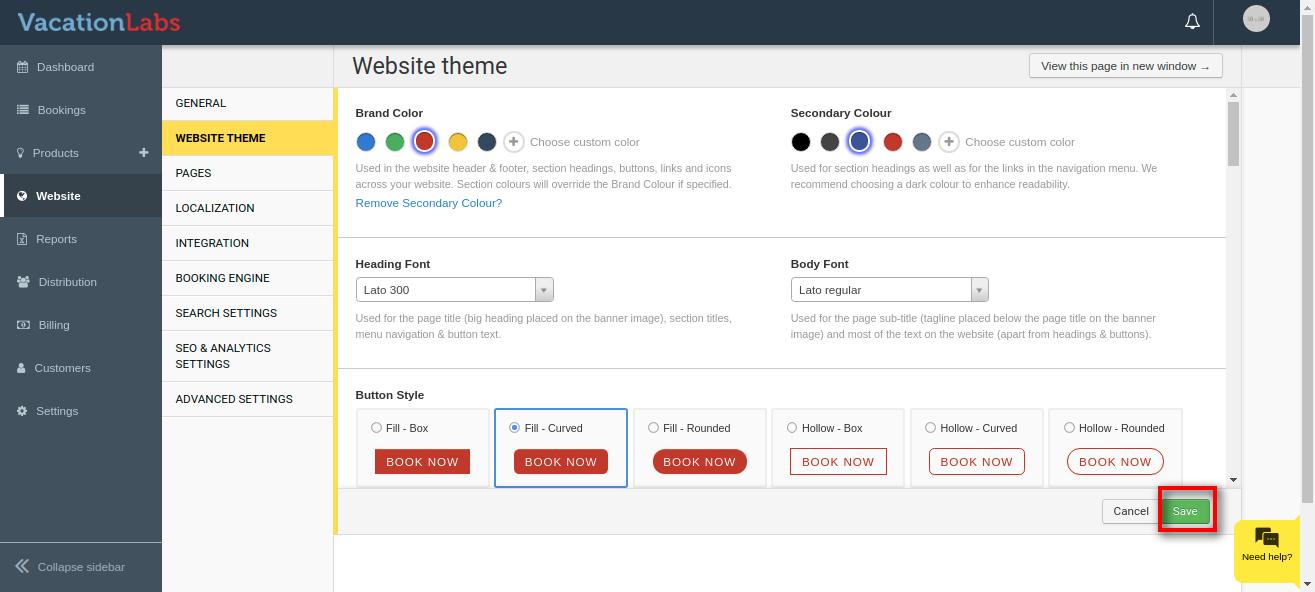The width and height of the screenshot is (1315, 592).
Task: Open Dashboard from the sidebar
Action: [65, 67]
